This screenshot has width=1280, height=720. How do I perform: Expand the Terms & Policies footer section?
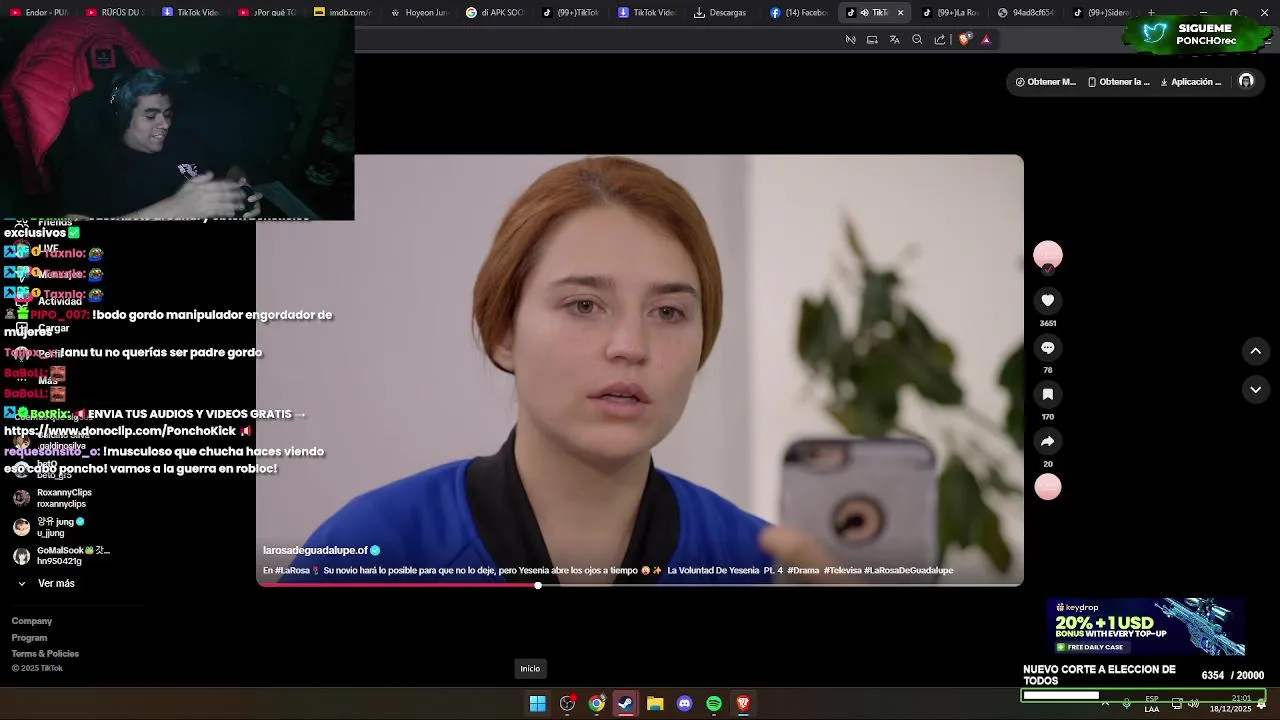pos(45,654)
